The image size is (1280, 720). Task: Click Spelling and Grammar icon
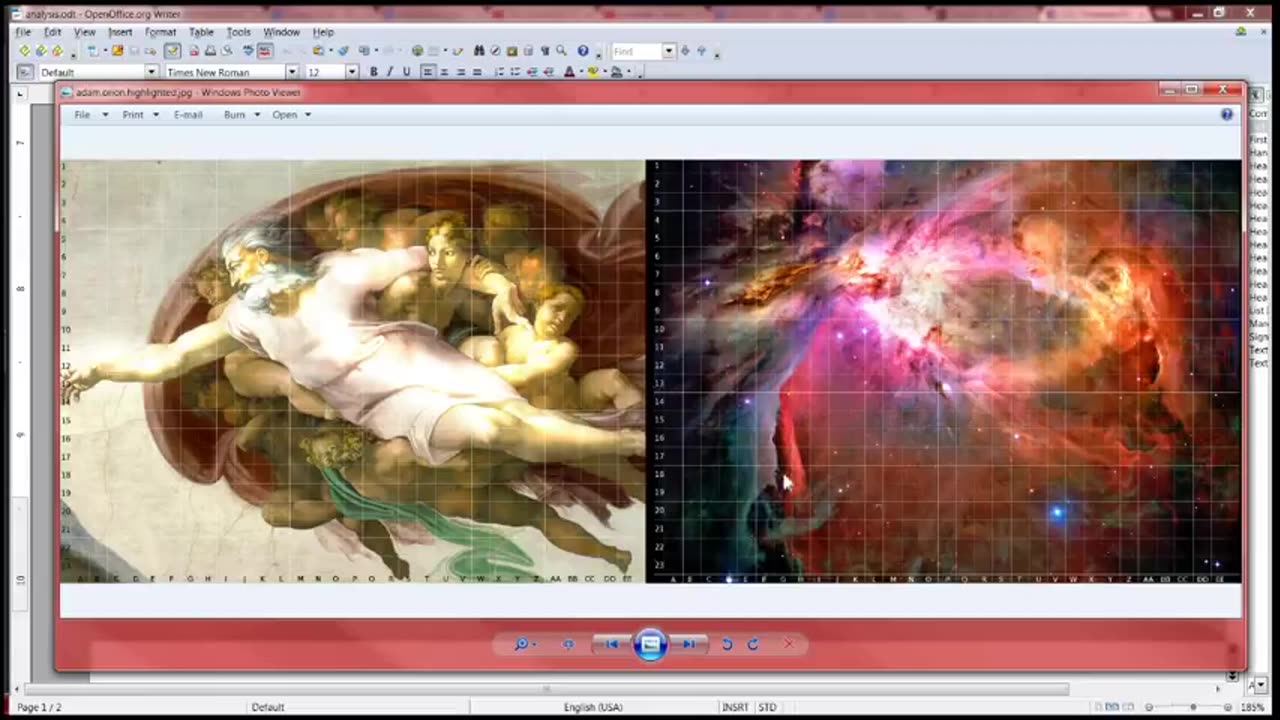(x=248, y=51)
